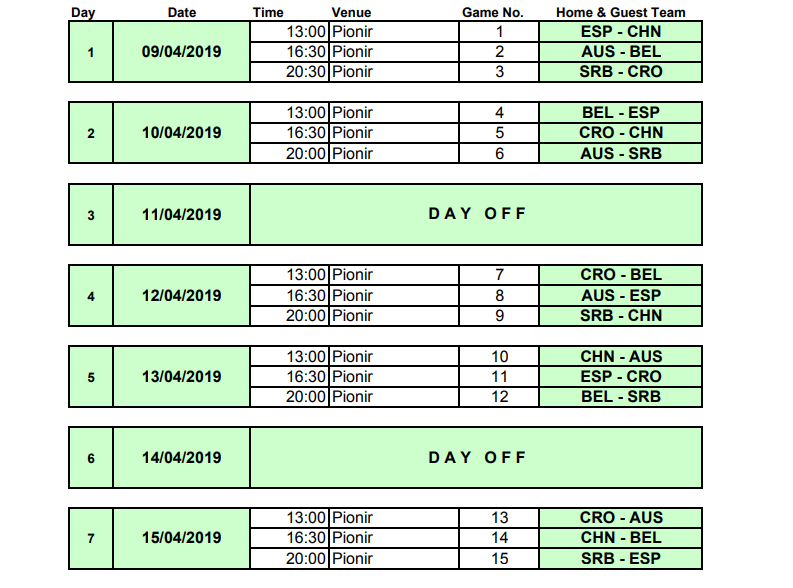Select the SRB - ESP team cell
This screenshot has width=793, height=588.
[x=620, y=559]
